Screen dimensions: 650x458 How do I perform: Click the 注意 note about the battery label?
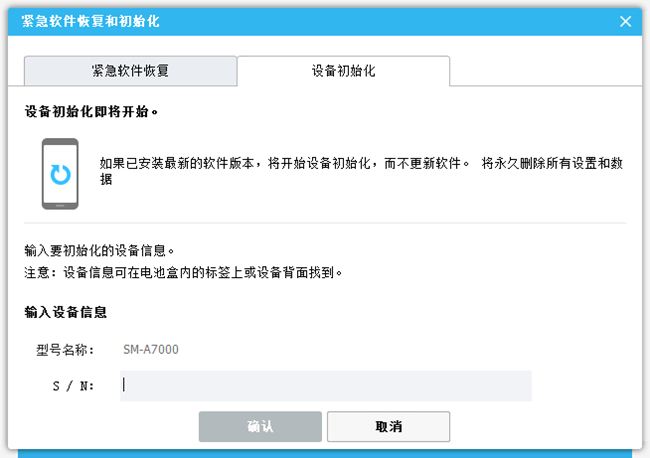click(x=183, y=271)
